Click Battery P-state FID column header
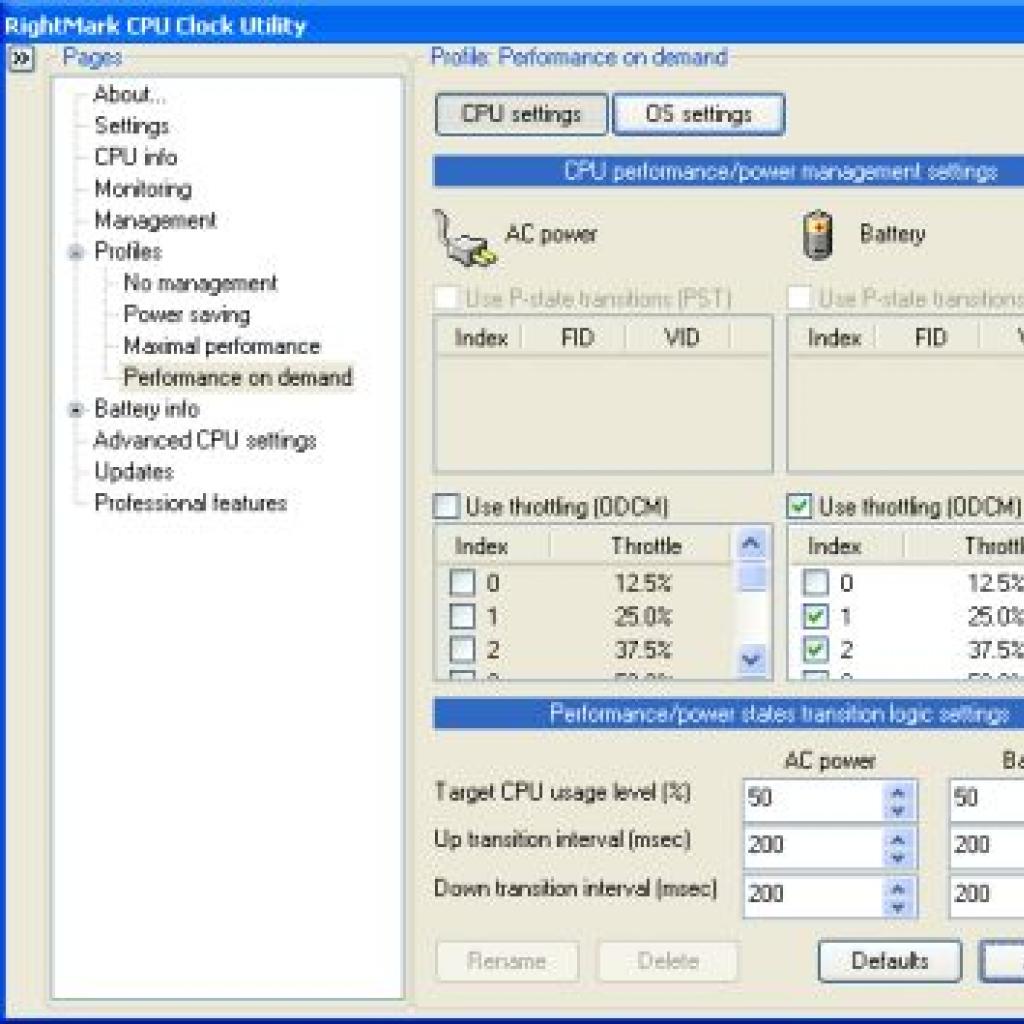This screenshot has height=1024, width=1024. 929,338
